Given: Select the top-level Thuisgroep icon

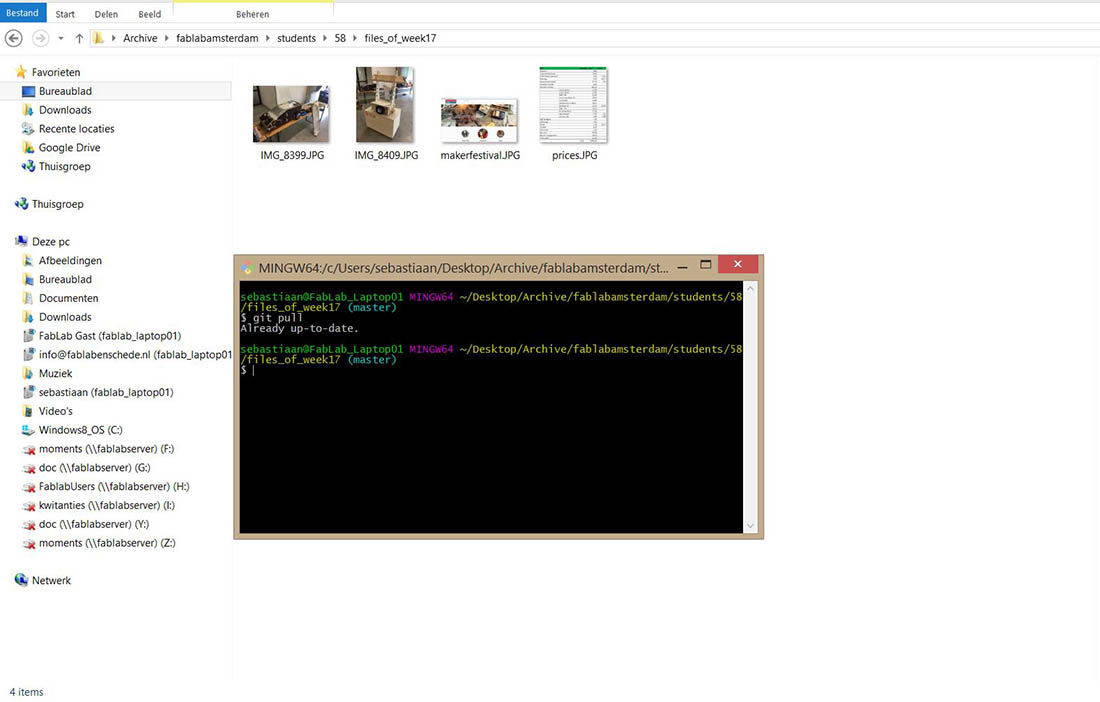Looking at the screenshot, I should click(x=21, y=203).
